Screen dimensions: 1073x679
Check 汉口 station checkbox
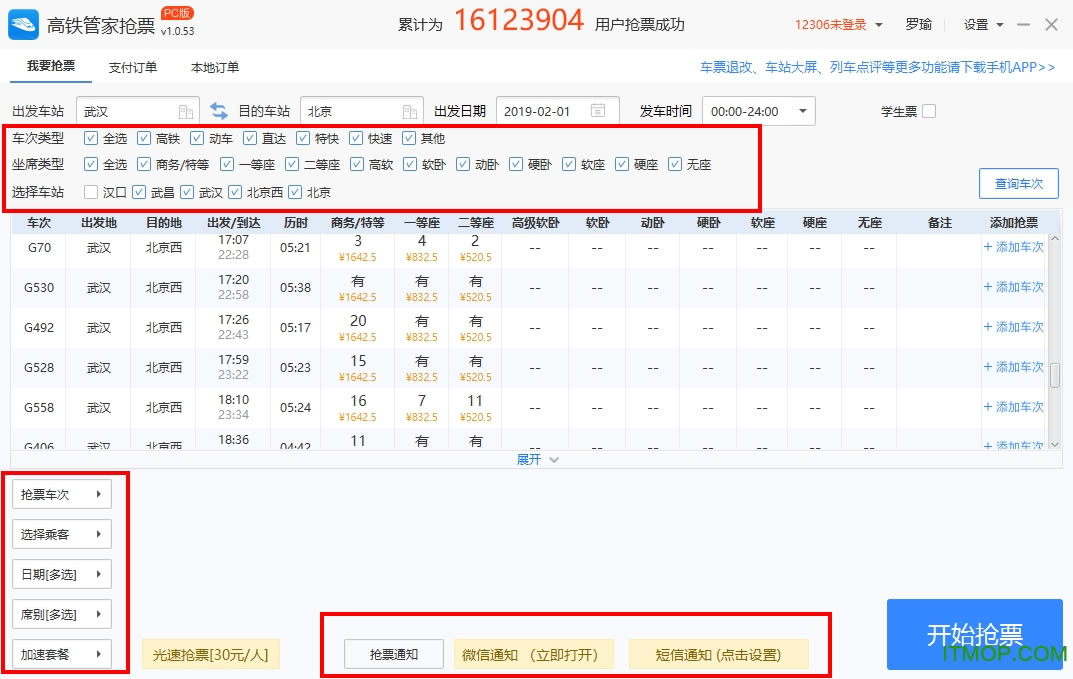[90, 192]
